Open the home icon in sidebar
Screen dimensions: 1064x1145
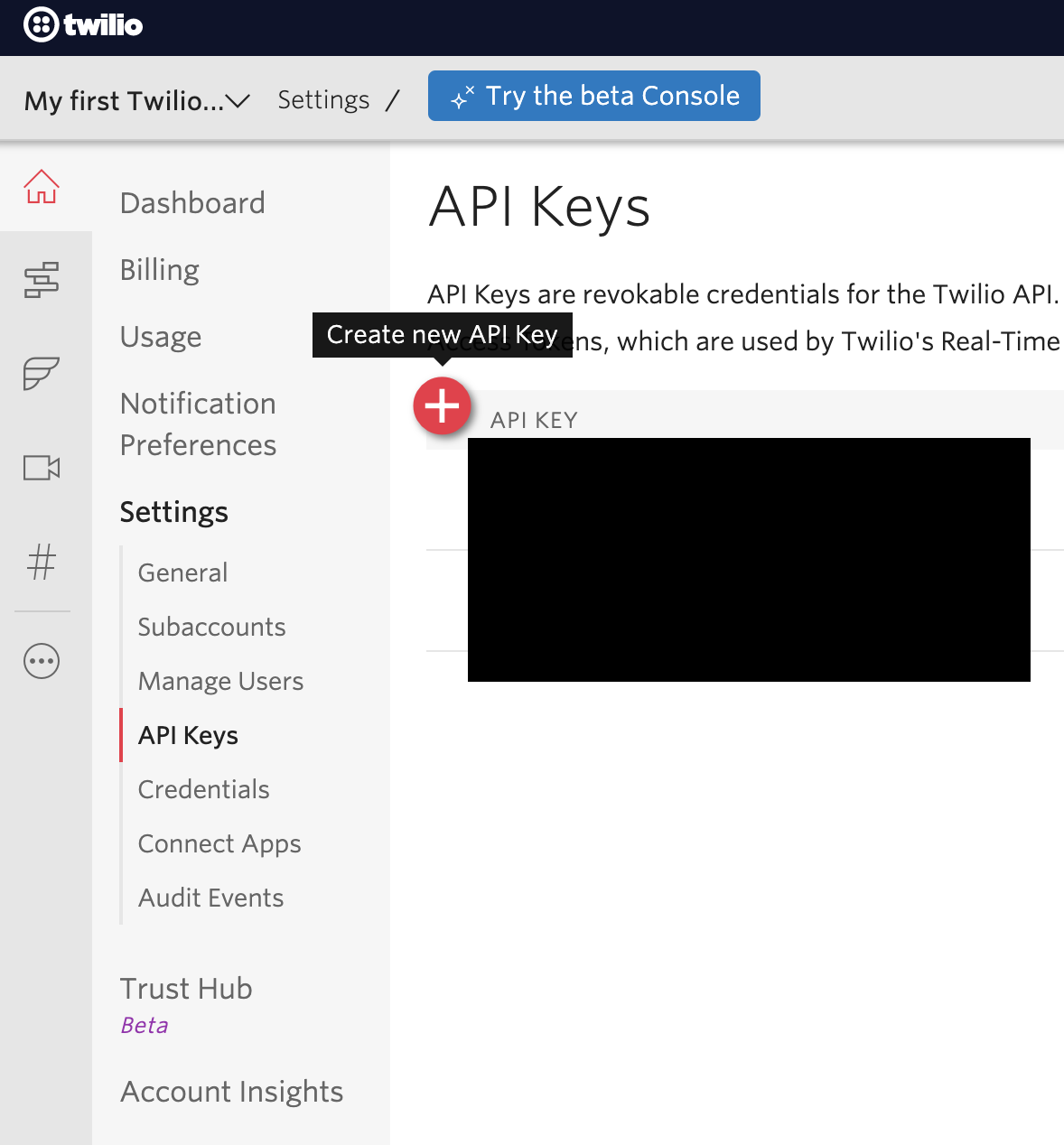42,187
